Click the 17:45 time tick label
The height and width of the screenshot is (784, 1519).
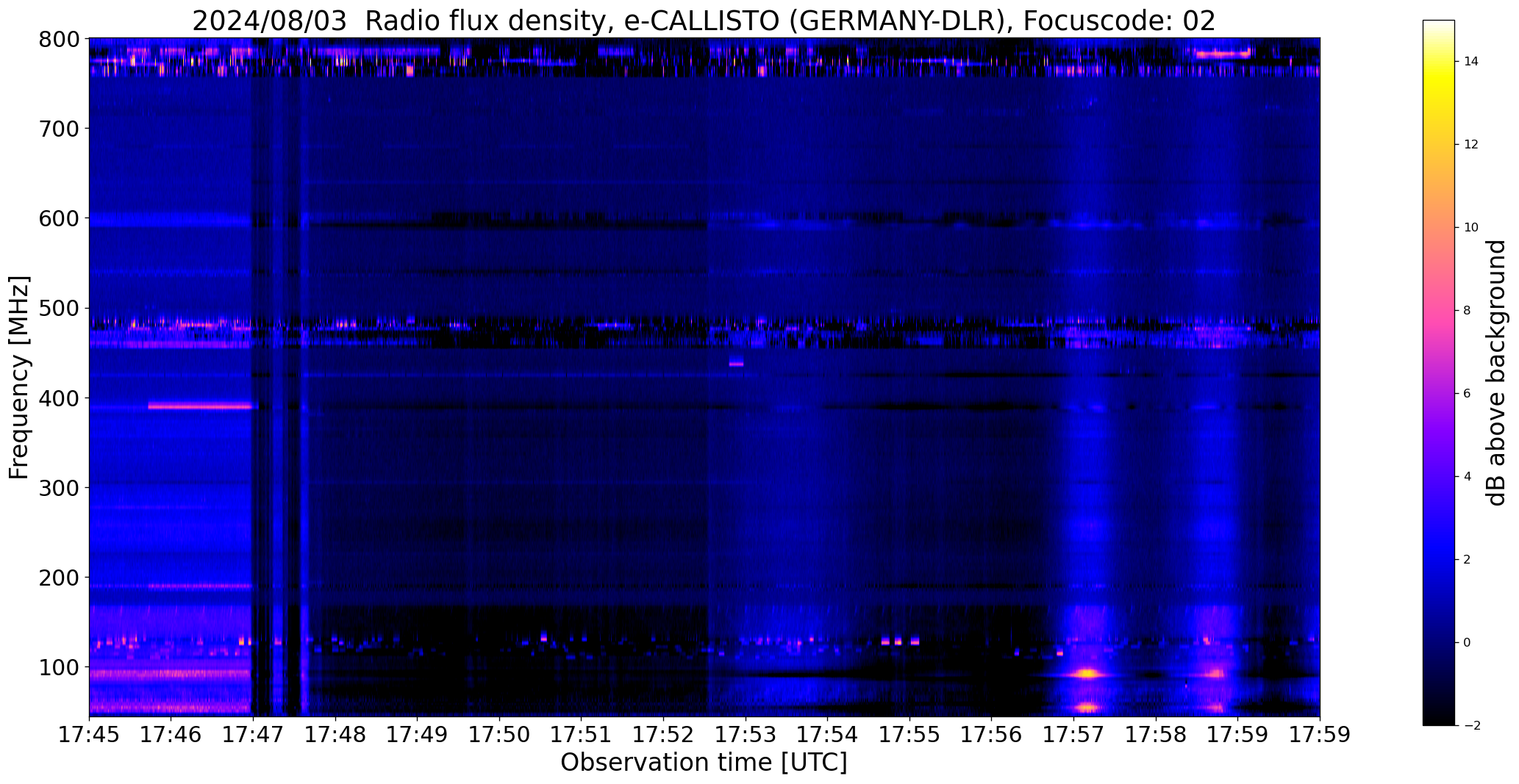[90, 735]
